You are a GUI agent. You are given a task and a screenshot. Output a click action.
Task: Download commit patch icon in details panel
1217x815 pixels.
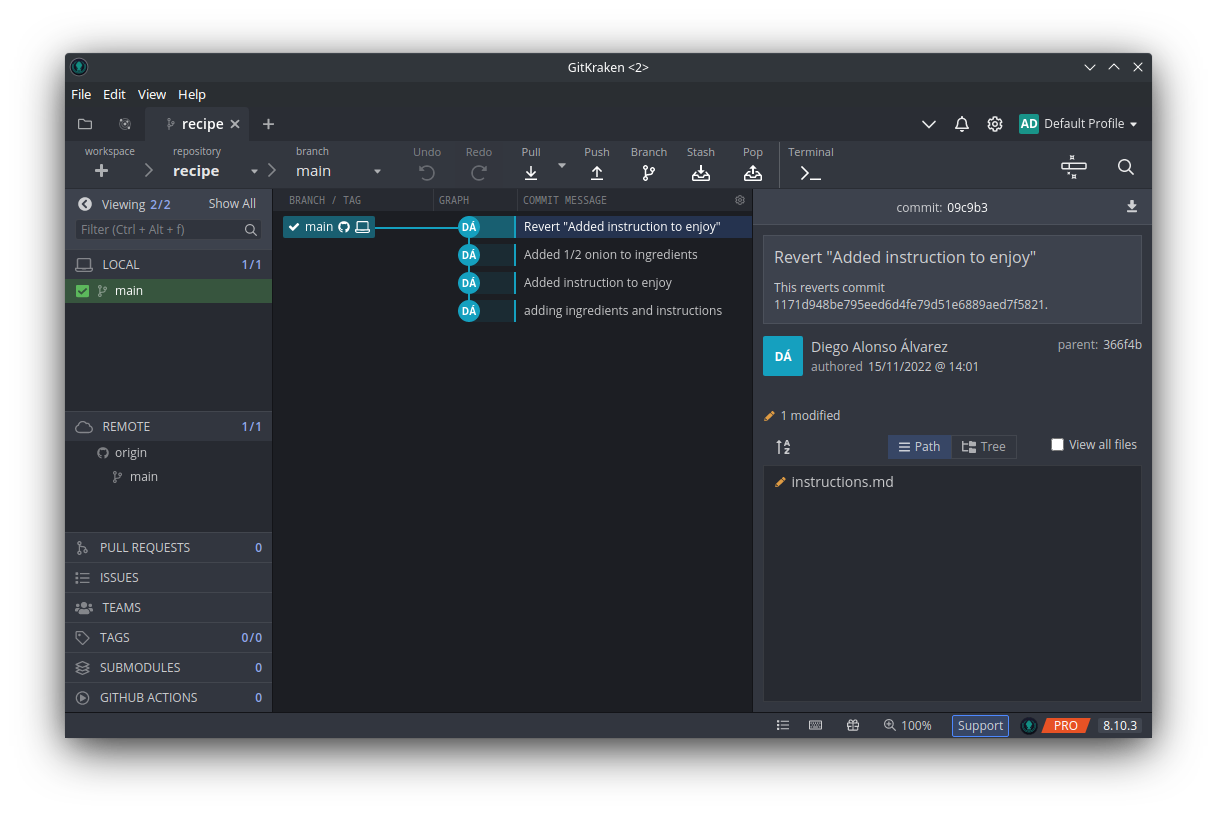(1132, 207)
